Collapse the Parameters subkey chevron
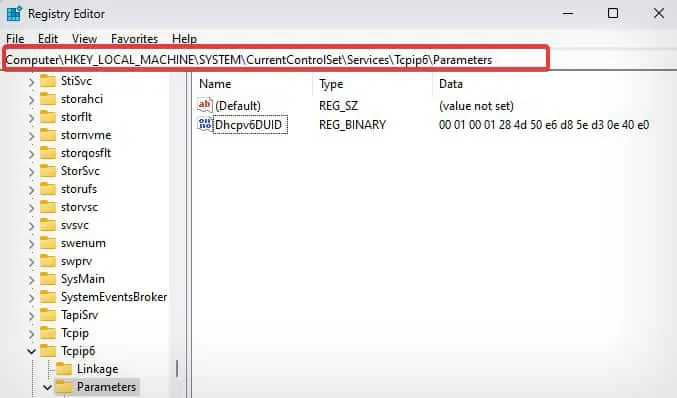 tap(47, 388)
